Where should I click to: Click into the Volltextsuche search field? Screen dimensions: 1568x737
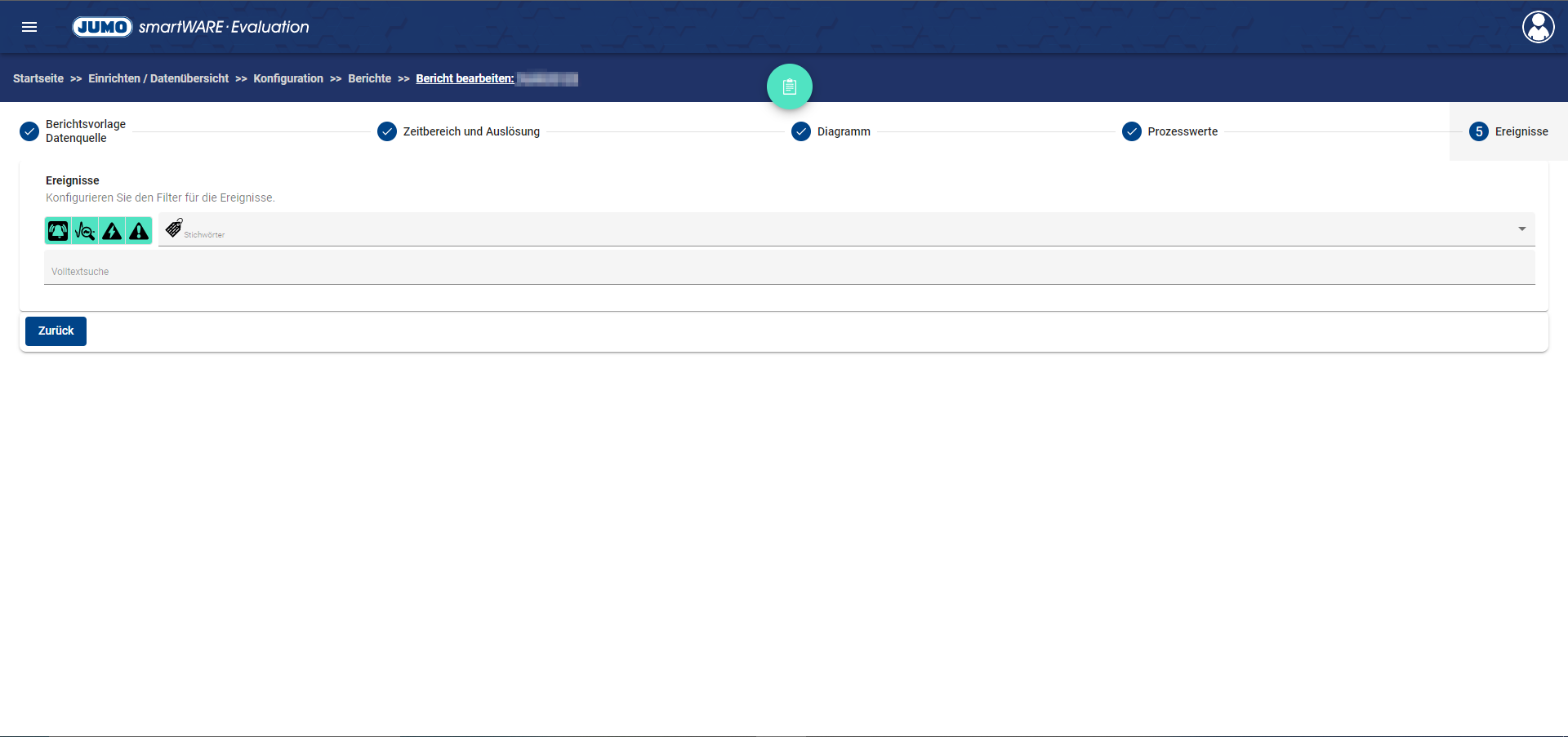pyautogui.click(x=789, y=271)
